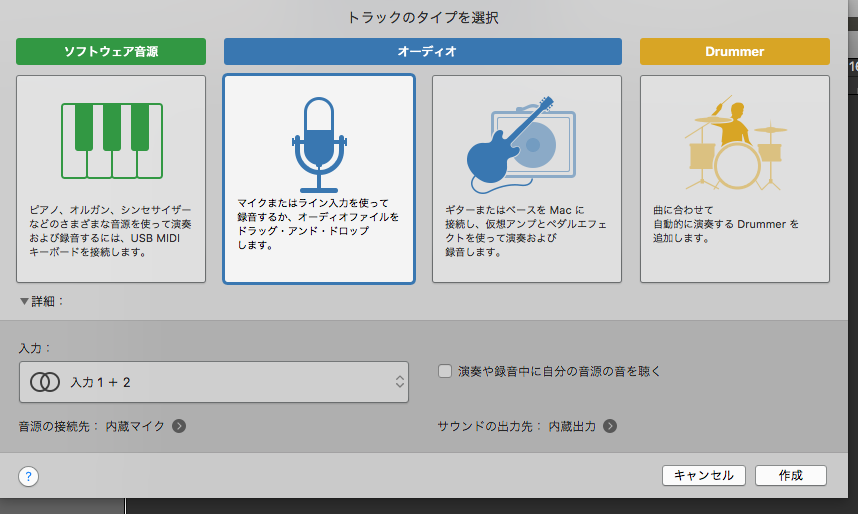Screen dimensions: 858x514
Task: Select the piano keyboard software instrument icon
Action: (111, 138)
